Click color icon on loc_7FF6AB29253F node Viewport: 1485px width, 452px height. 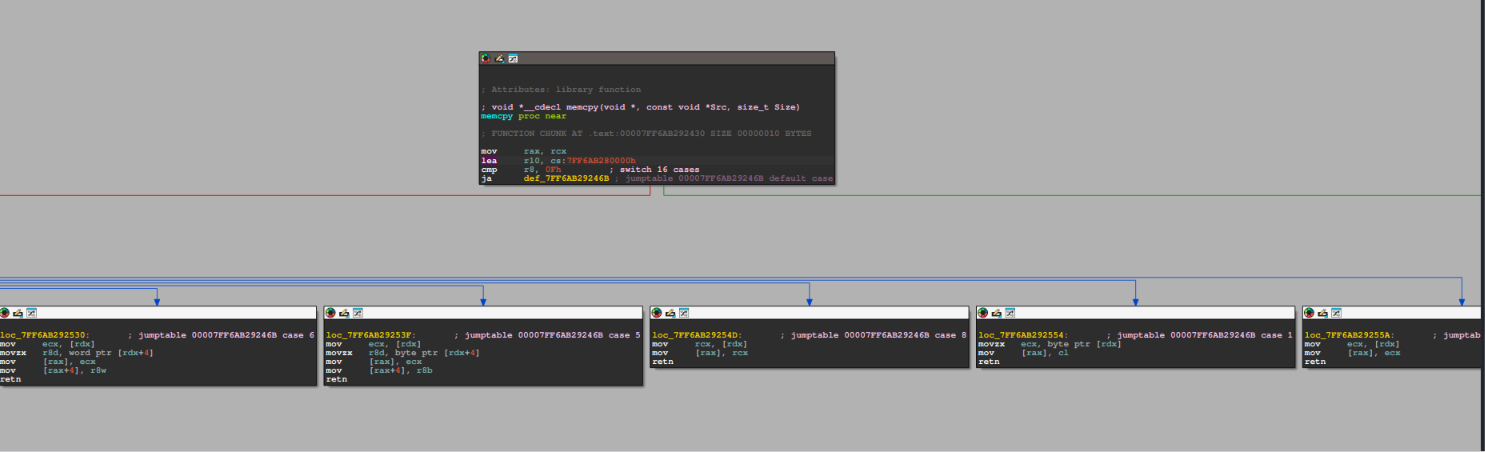pos(331,313)
